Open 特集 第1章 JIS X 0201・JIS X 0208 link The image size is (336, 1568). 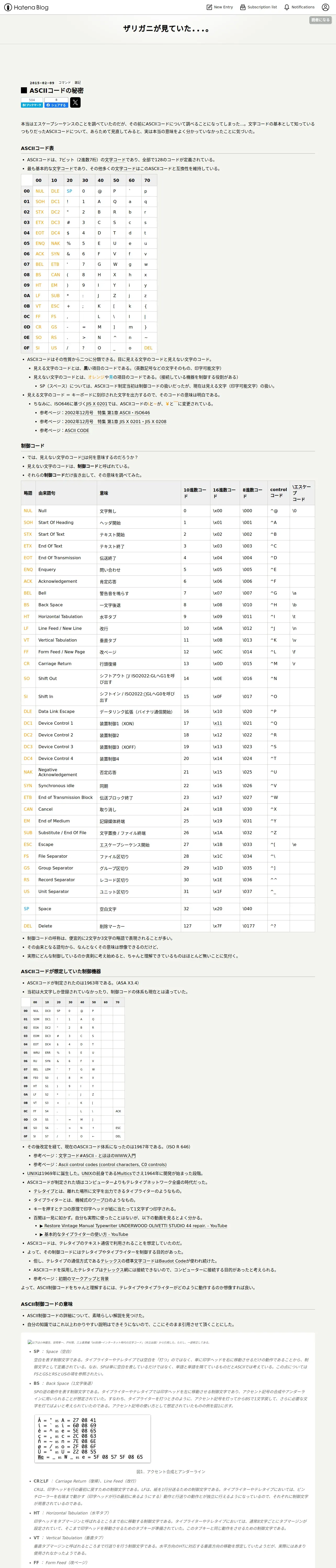click(115, 421)
